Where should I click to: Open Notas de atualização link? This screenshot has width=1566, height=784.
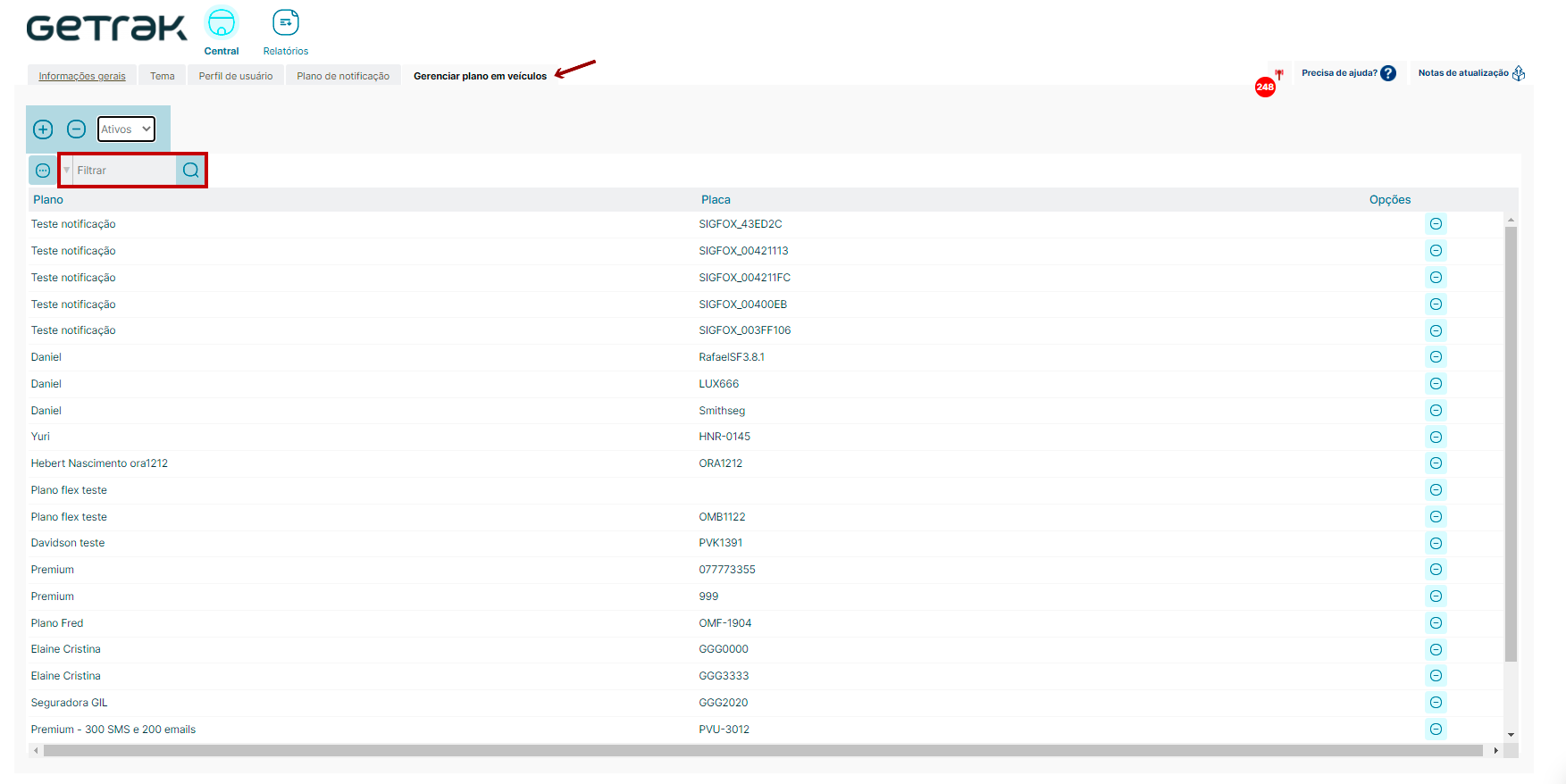(x=1463, y=73)
